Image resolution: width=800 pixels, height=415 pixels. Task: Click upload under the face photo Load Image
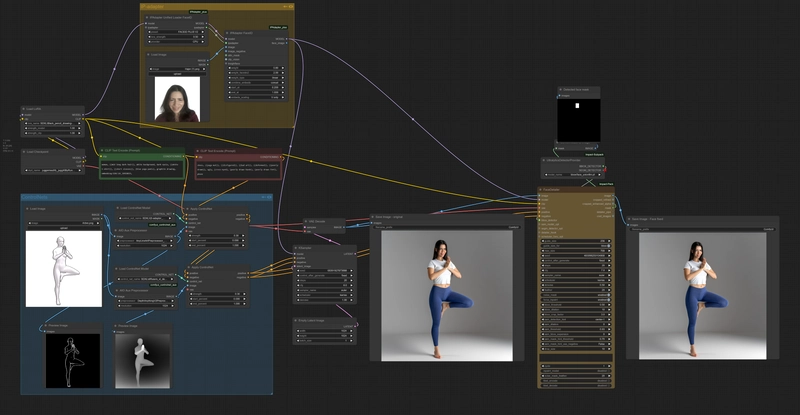177,74
